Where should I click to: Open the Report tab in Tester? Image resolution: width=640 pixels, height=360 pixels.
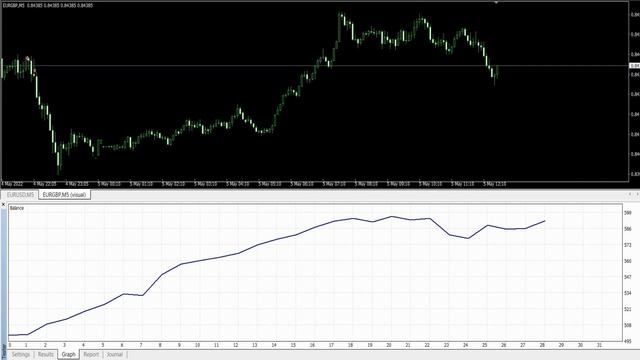click(x=91, y=354)
